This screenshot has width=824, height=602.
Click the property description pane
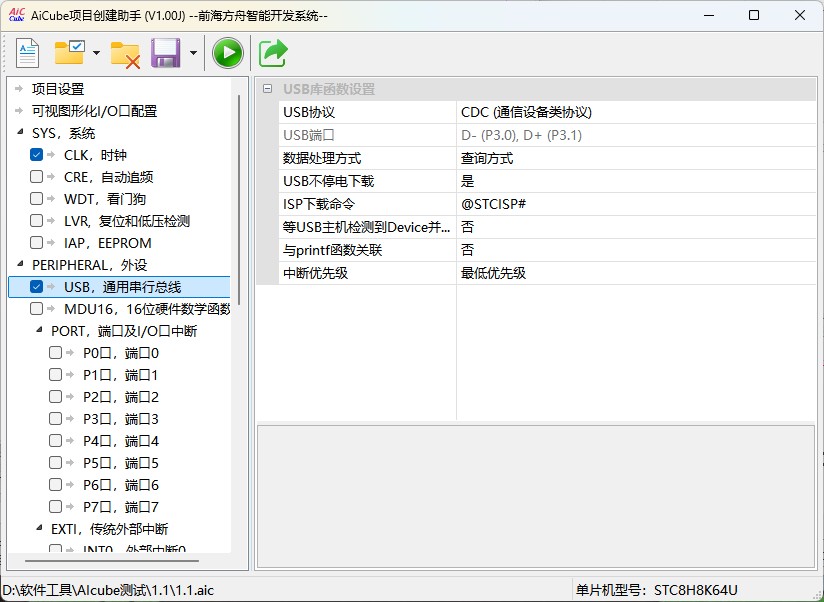tap(535, 496)
